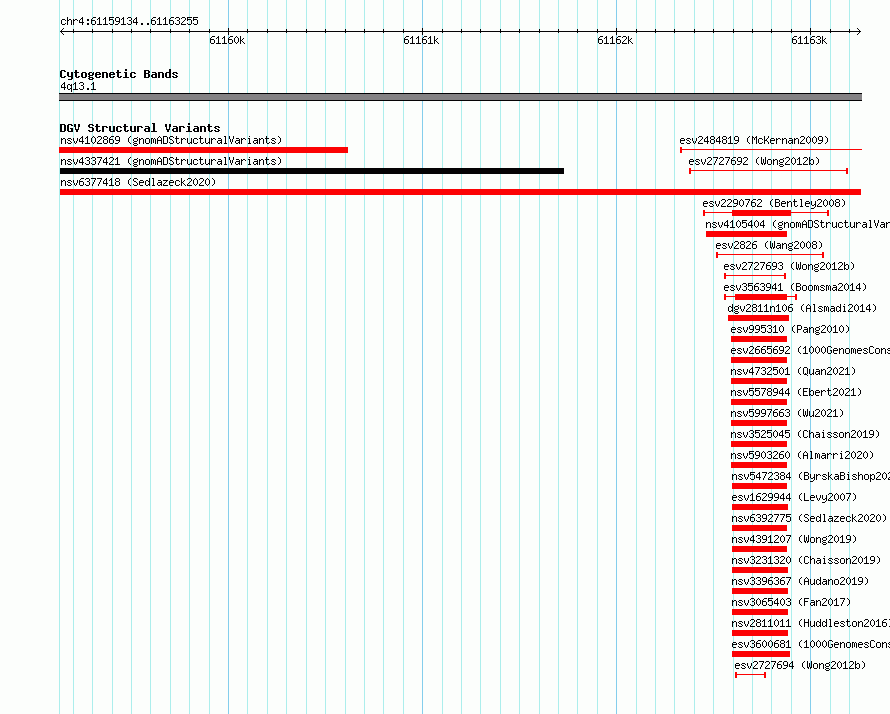890x714 pixels.
Task: Click the 61161k ruler tick label
Action: [421, 40]
